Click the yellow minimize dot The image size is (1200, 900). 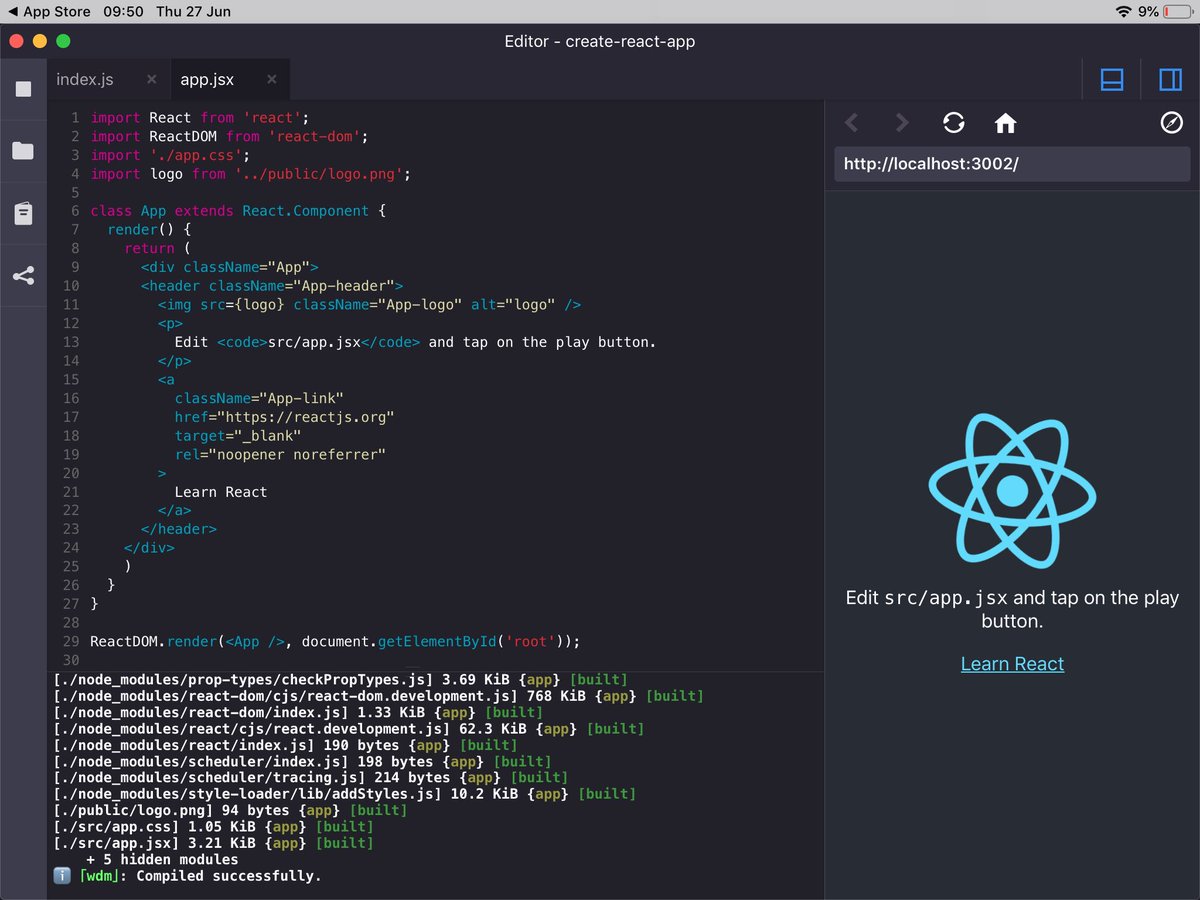(x=40, y=41)
